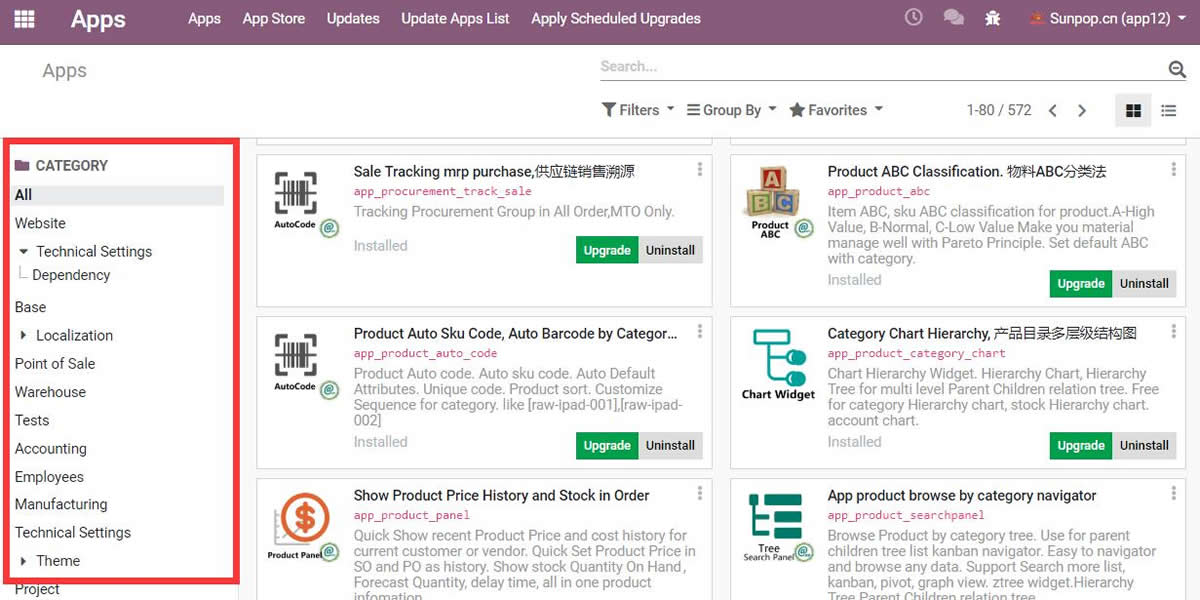Open kebab menu on Product ABC Classification card
Screen dimensions: 1200x600
(x=1174, y=170)
